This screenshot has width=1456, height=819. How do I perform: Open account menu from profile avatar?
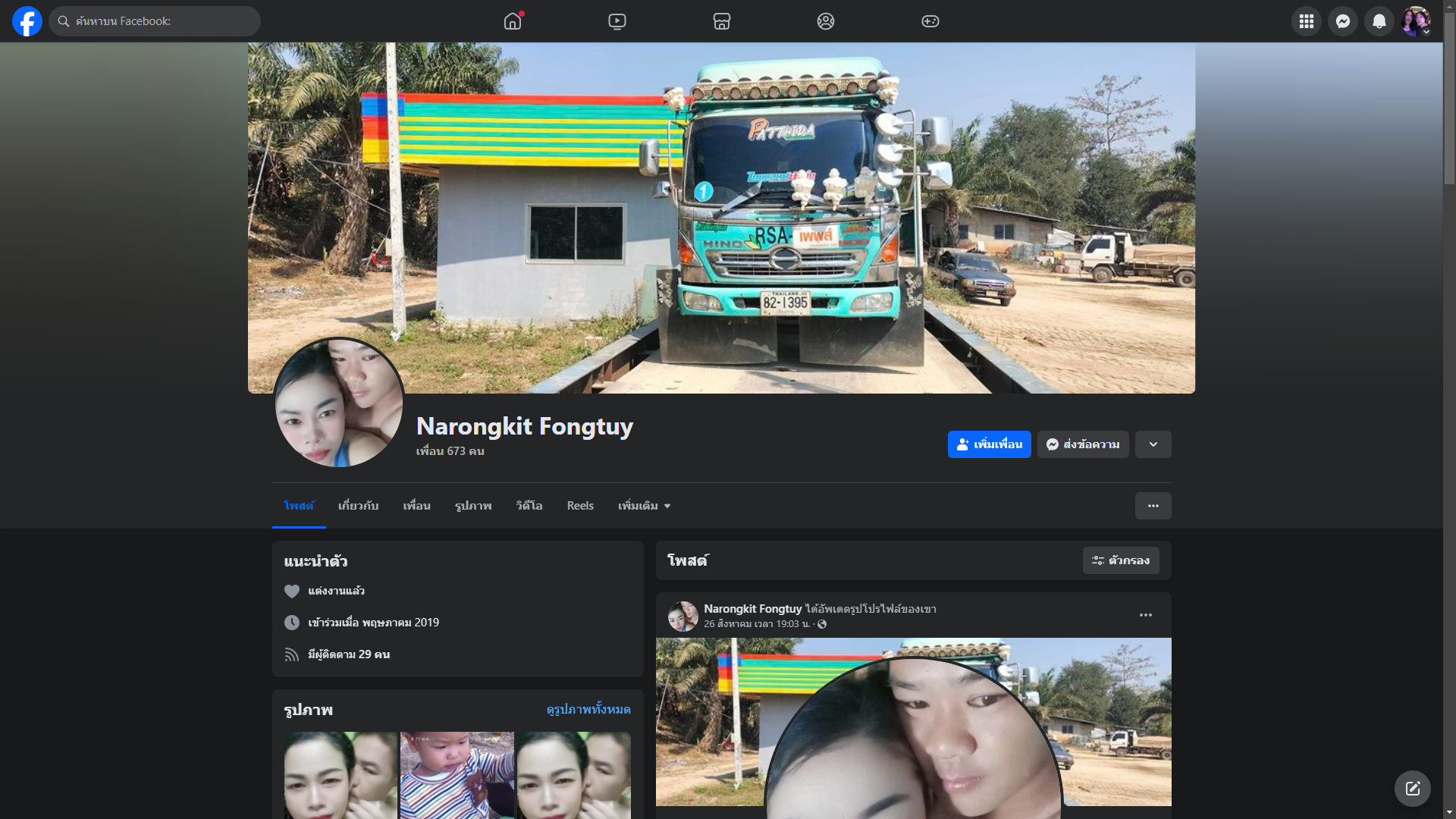(x=1415, y=21)
